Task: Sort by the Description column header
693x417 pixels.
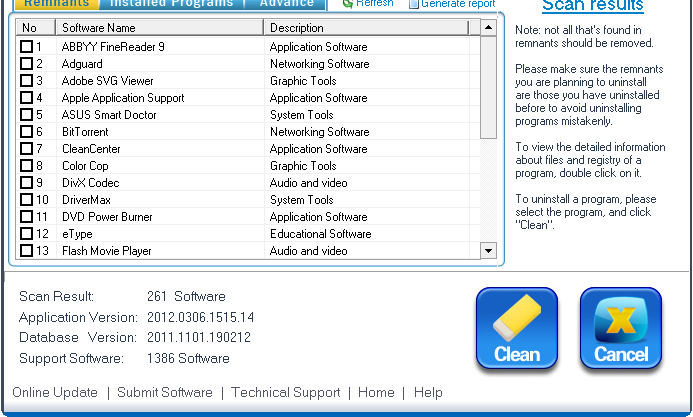Action: [x=366, y=28]
